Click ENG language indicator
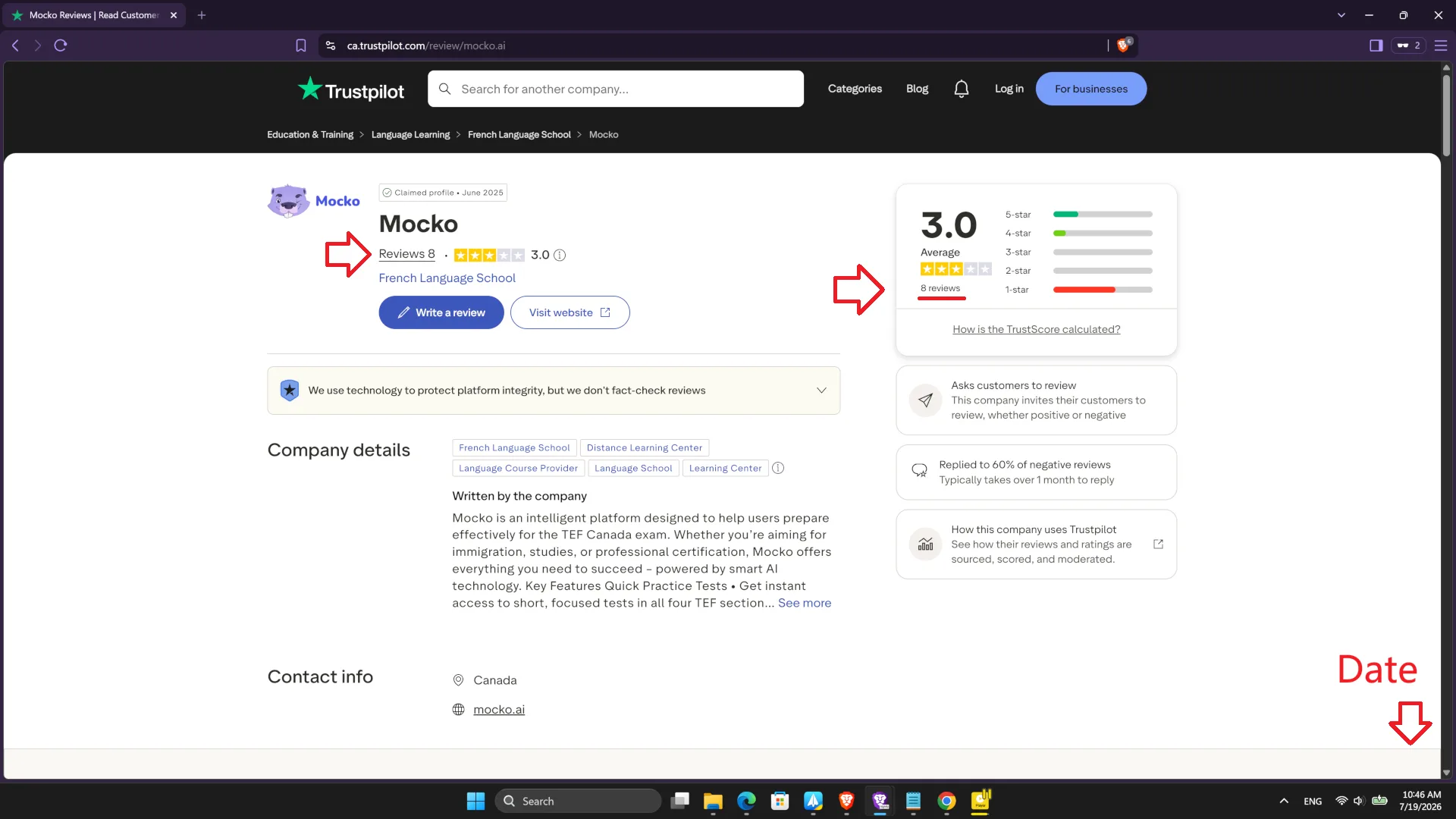The height and width of the screenshot is (819, 1456). point(1313,802)
